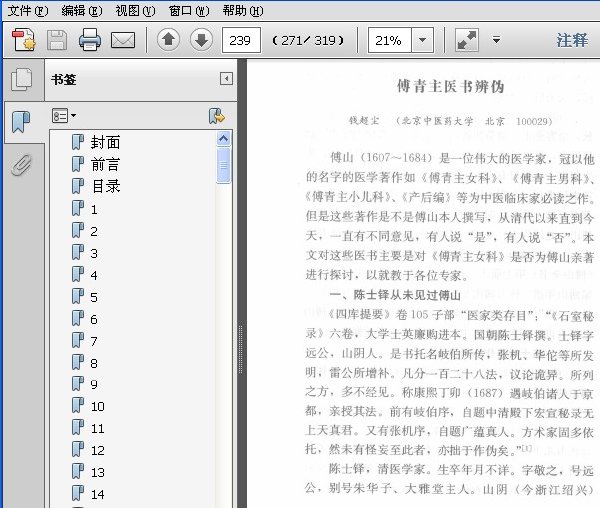Viewport: 600px width, 508px height.
Task: Select bookmark 4
Action: (x=94, y=275)
